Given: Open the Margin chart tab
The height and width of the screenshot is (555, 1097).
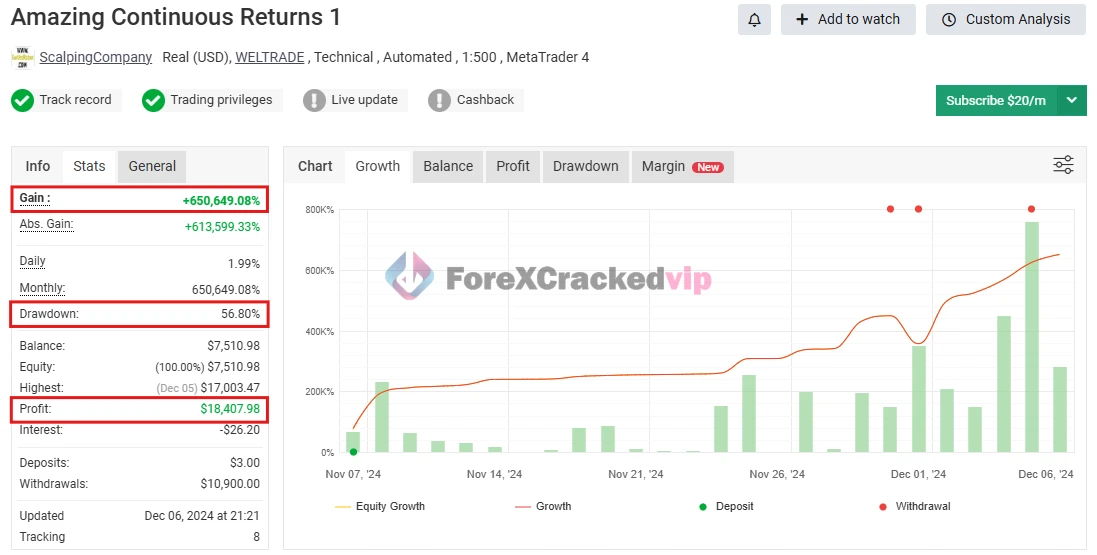Looking at the screenshot, I should tap(682, 166).
